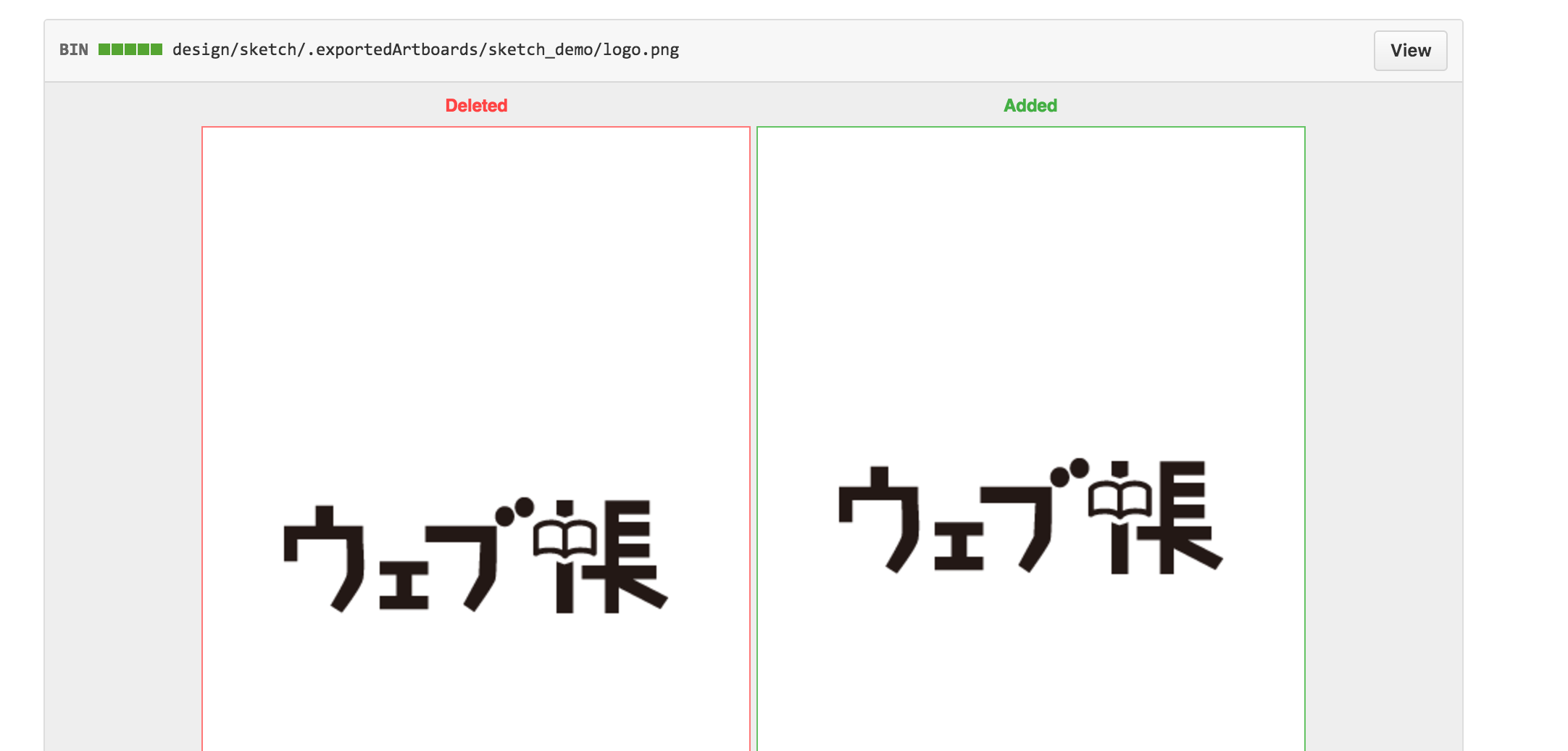Screen dimensions: 1568x751
Task: Click the BIN file type label
Action: [74, 49]
